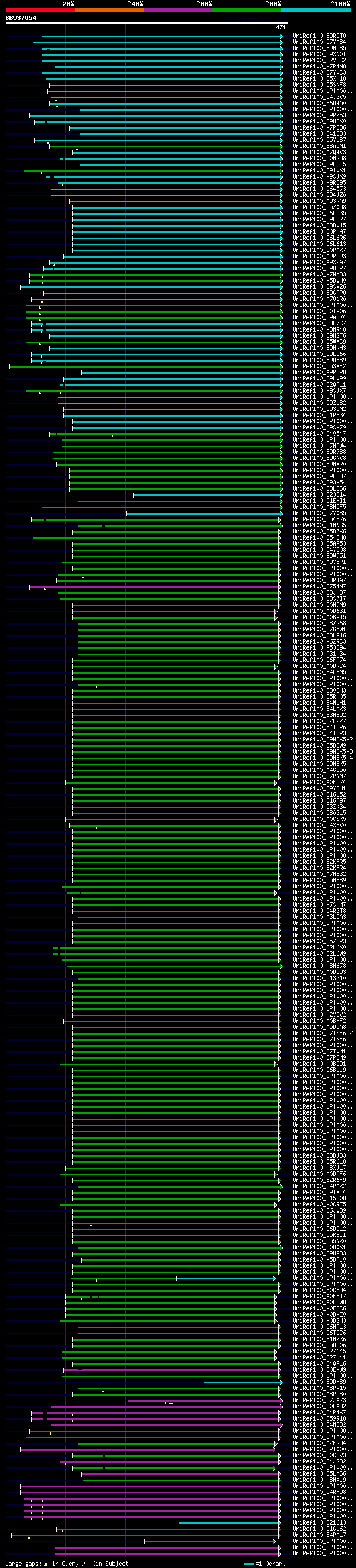The height and width of the screenshot is (1568, 356).
Task: Click the orange ~40% legend color bar
Action: point(109,10)
